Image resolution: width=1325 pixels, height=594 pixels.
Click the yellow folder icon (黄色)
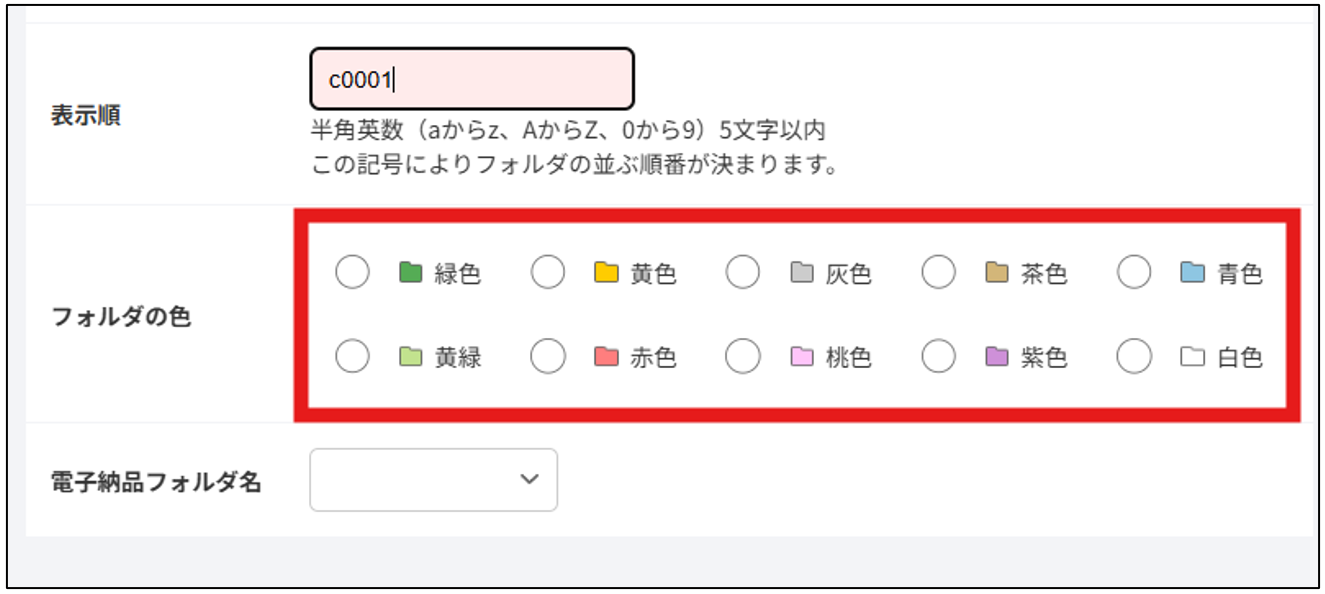tap(607, 272)
